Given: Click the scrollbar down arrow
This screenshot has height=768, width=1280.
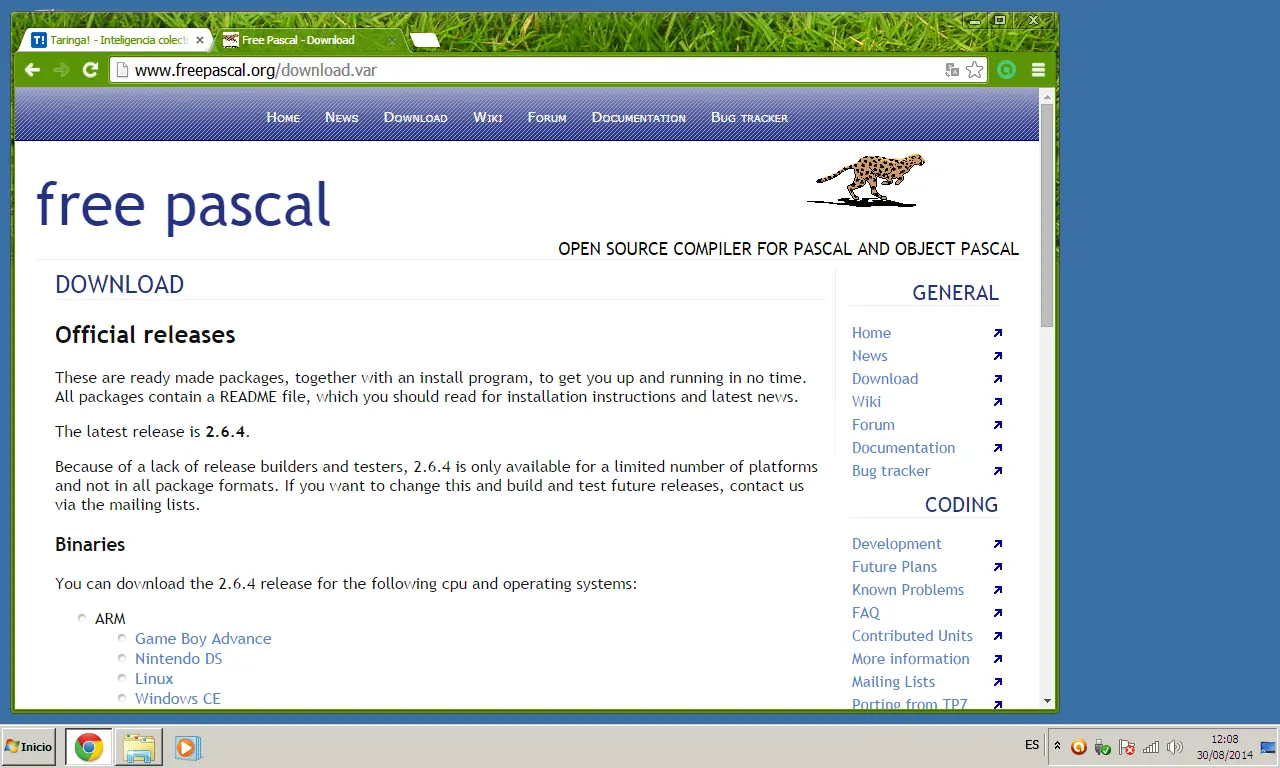Looking at the screenshot, I should [x=1047, y=701].
